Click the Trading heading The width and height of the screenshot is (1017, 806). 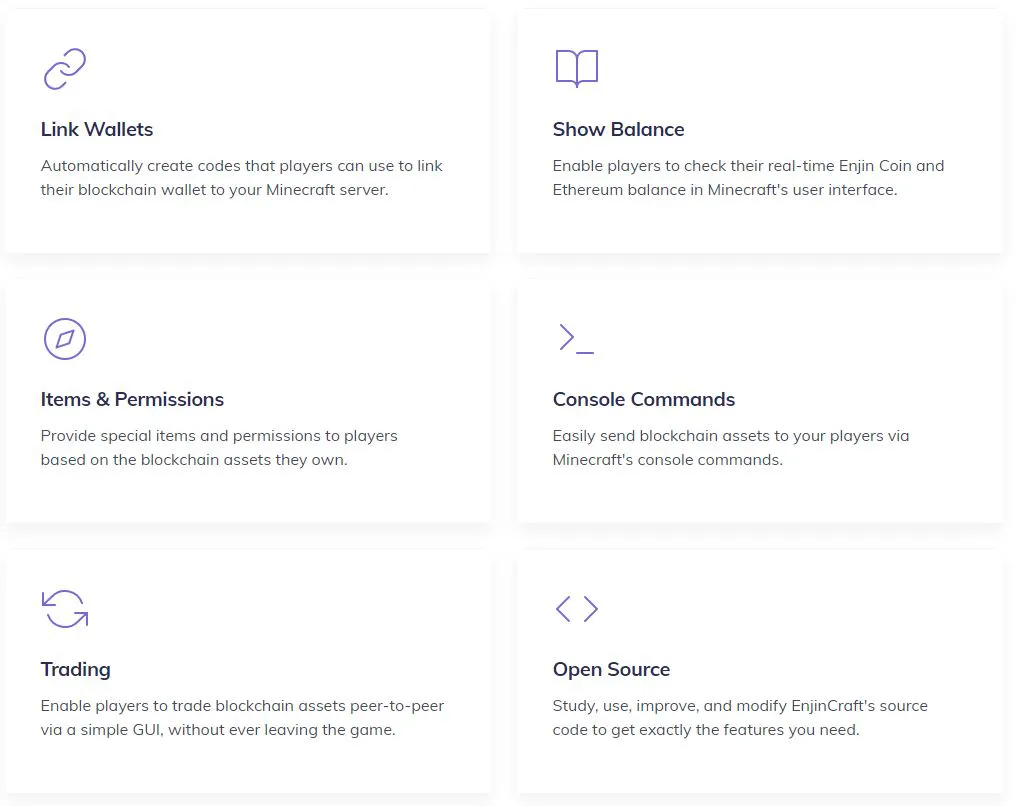pos(75,669)
